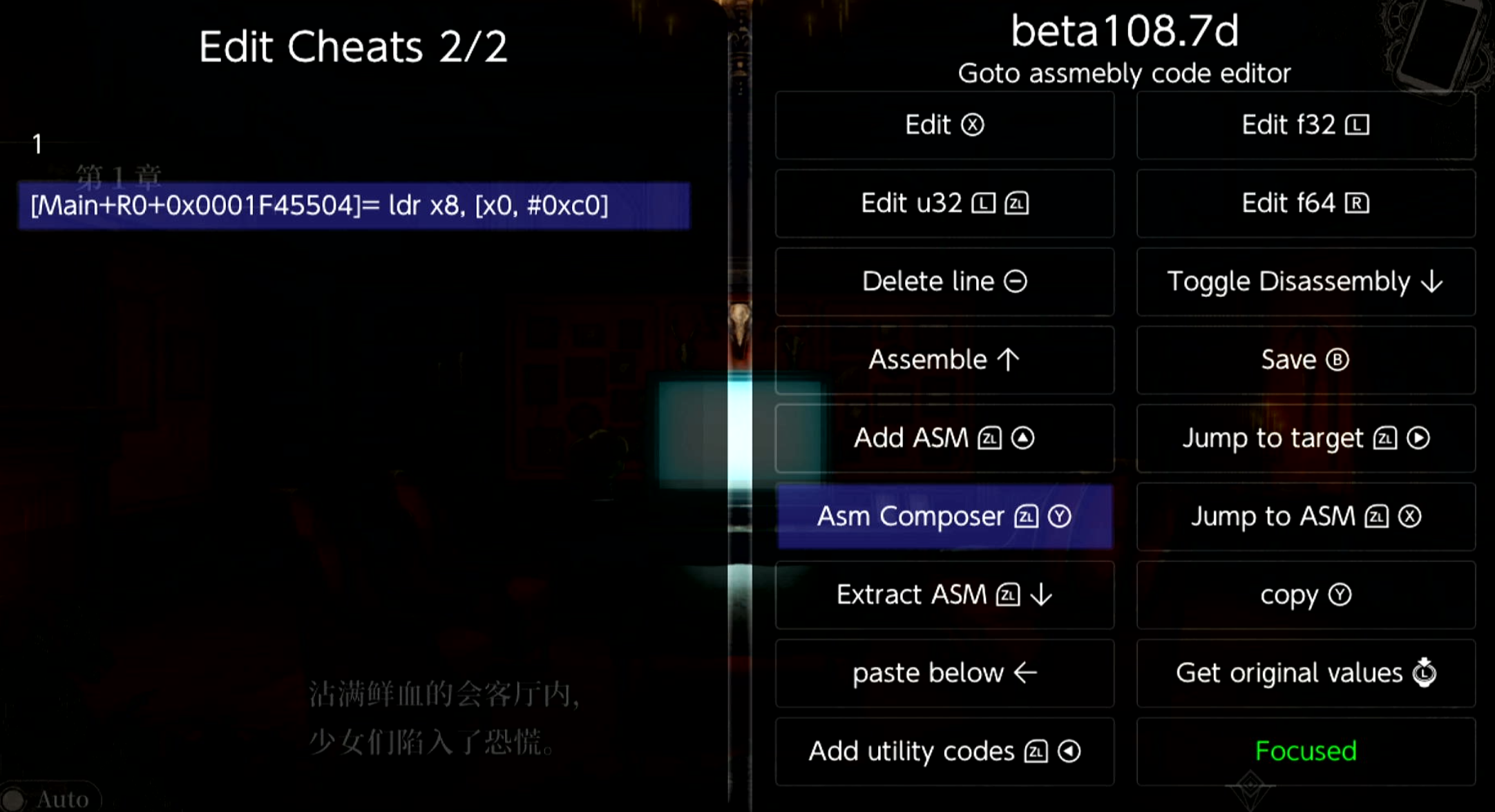
Task: Jump to target address
Action: coord(1306,438)
